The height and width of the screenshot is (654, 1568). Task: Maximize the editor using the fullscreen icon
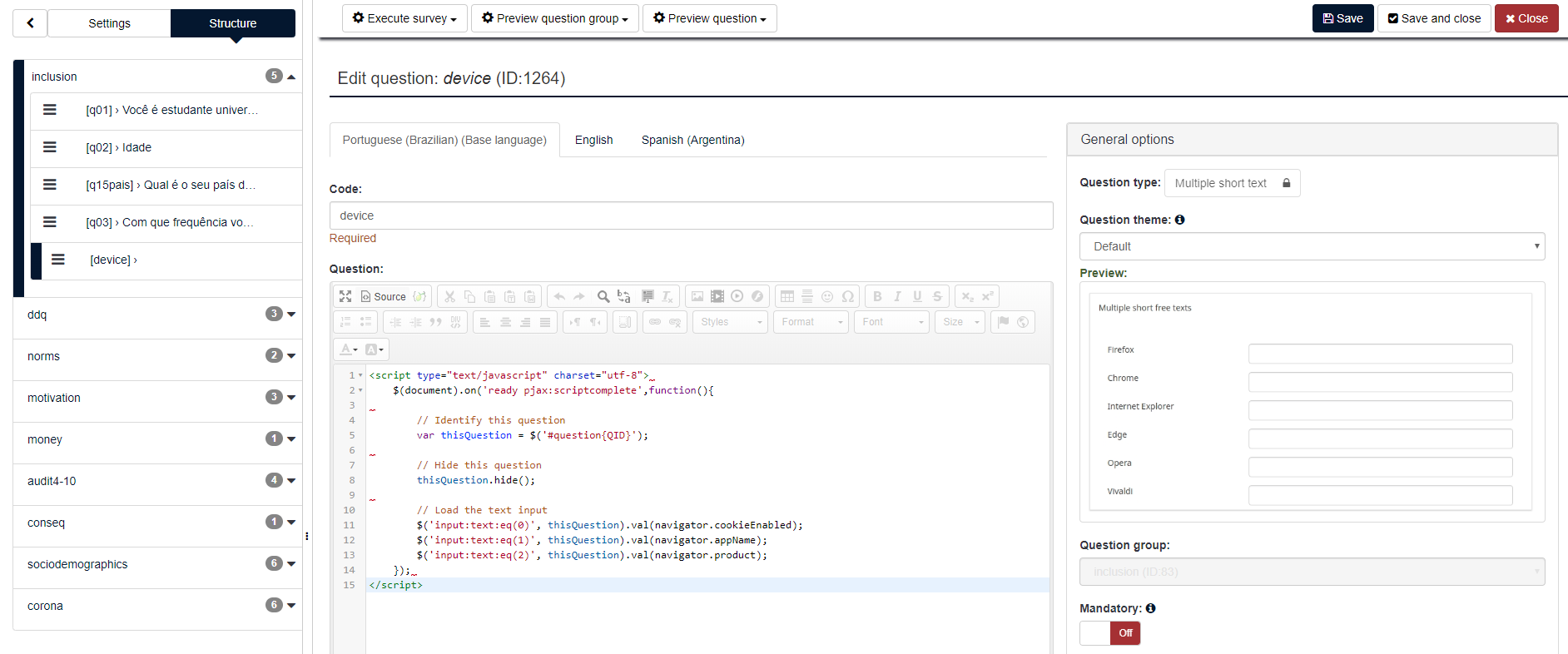(345, 296)
